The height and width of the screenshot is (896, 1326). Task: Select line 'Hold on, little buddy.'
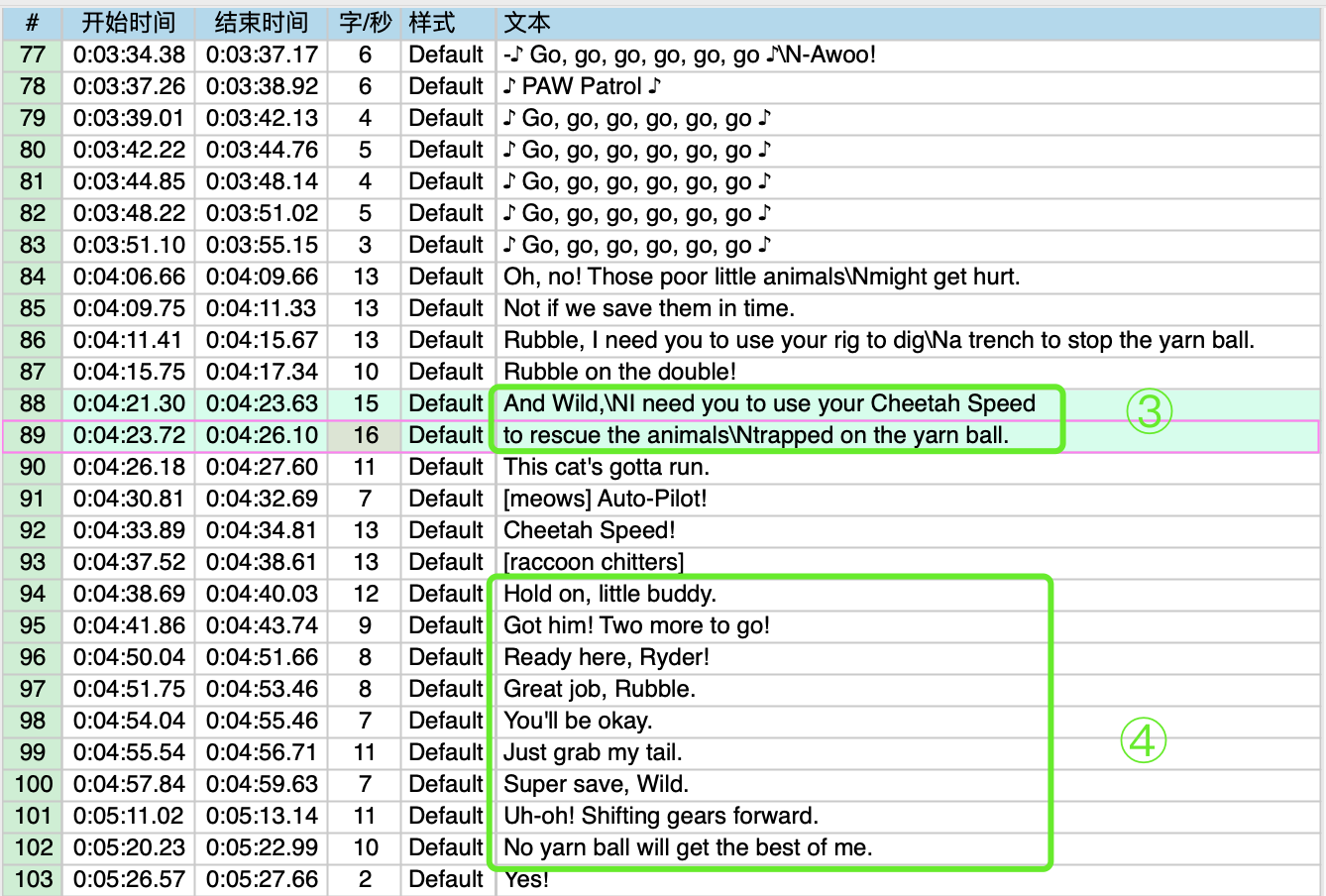click(609, 594)
